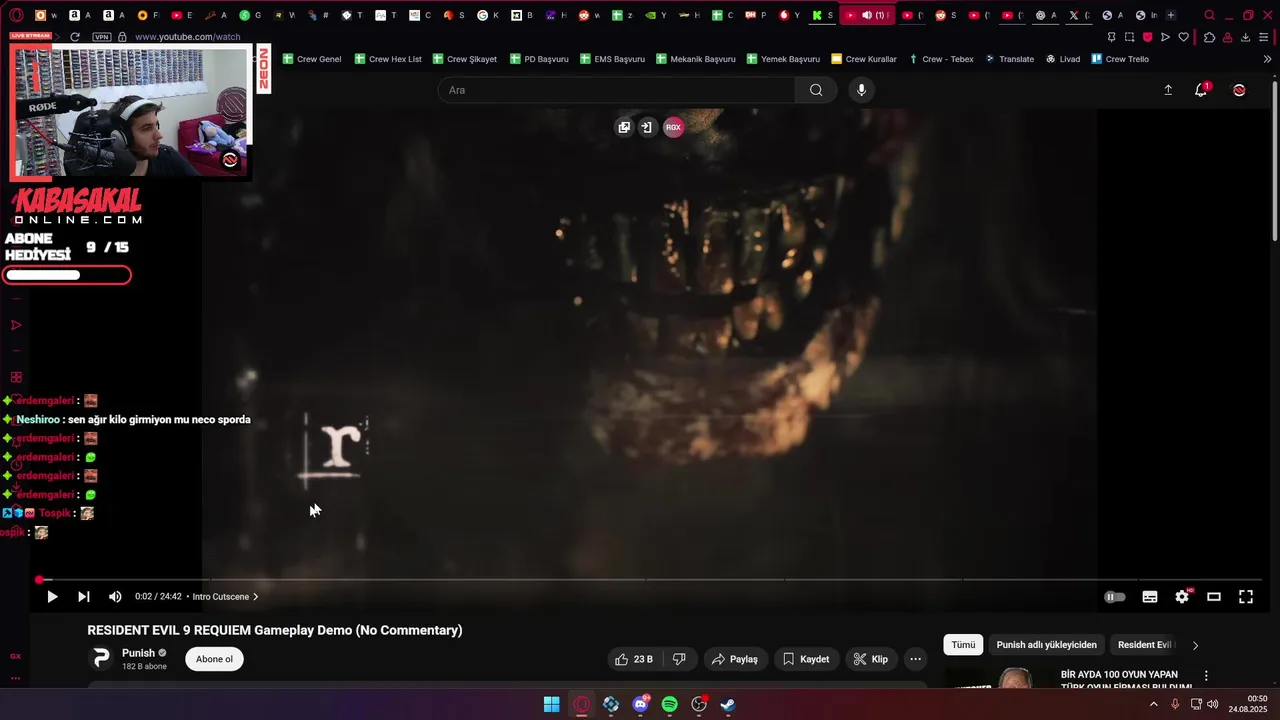This screenshot has height=720, width=1280.
Task: Toggle subtitles in the video player
Action: 1150,597
